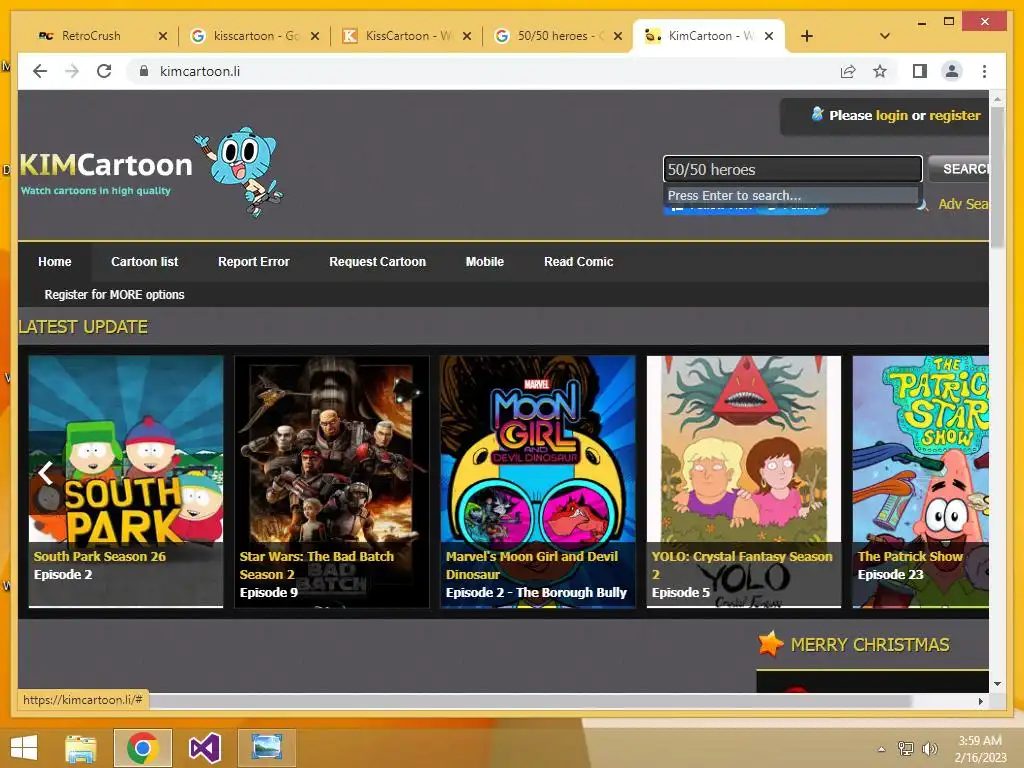Viewport: 1024px width, 768px height.
Task: Click the KIMCartoon logo
Action: [x=105, y=171]
